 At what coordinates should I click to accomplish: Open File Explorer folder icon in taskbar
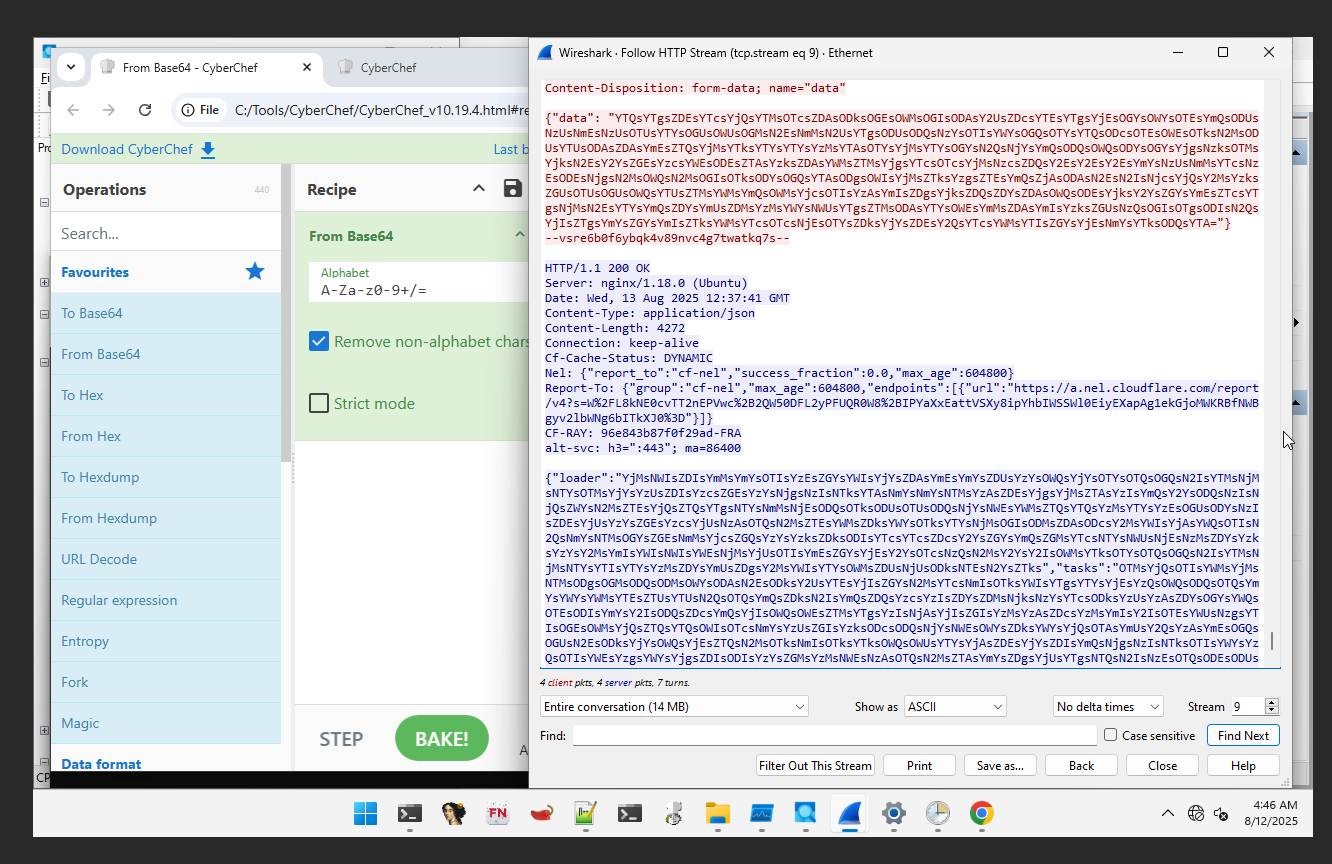click(717, 813)
